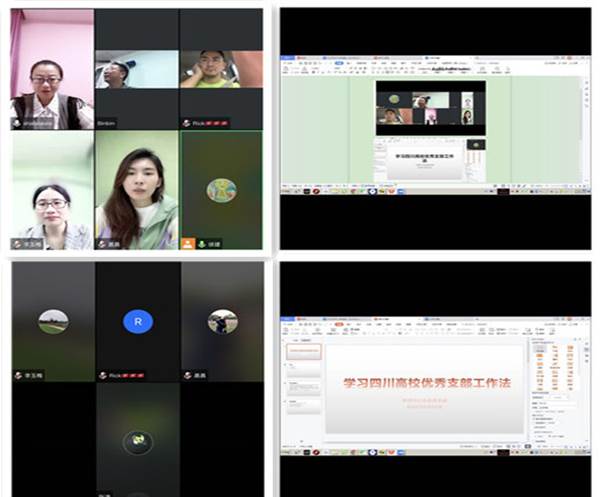Click the orange participant icon on the green-bordered tile
This screenshot has height=497, width=600.
[188, 243]
